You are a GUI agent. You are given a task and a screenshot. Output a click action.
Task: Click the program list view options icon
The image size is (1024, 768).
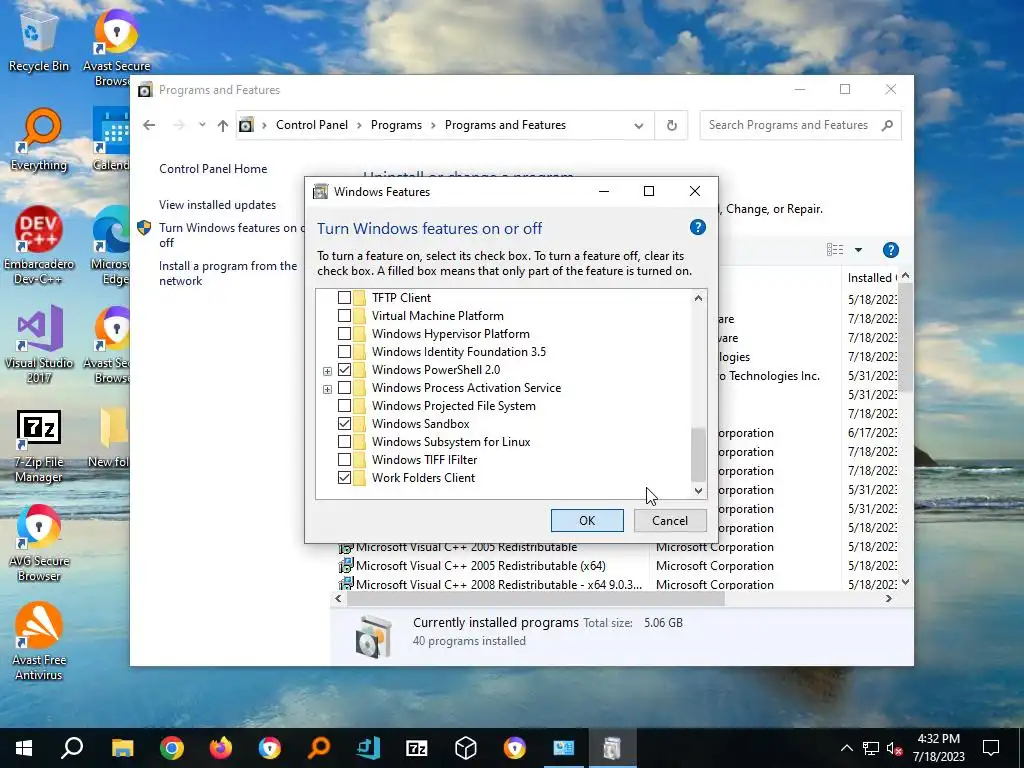835,249
